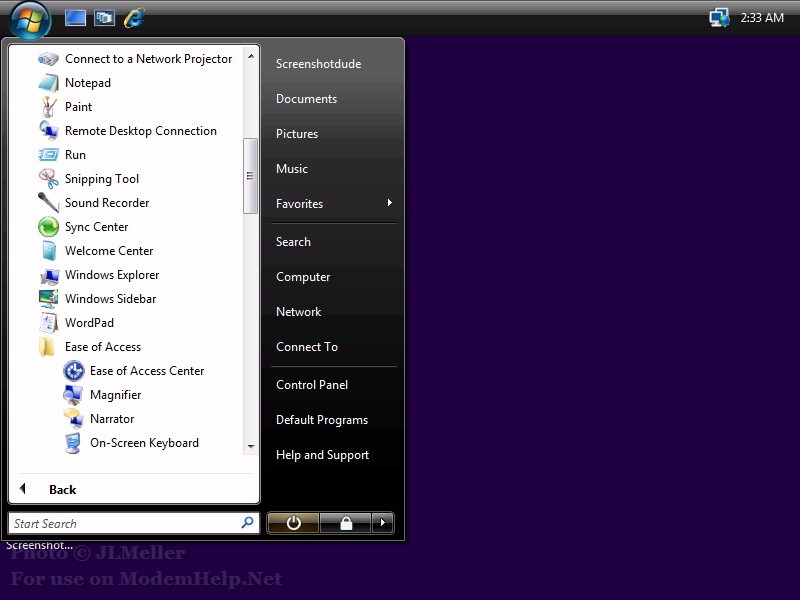Click the Welcome Center icon
This screenshot has width=800, height=600.
tap(49, 251)
